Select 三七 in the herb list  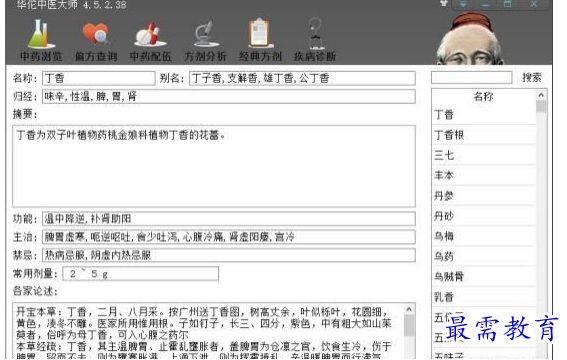(x=484, y=155)
